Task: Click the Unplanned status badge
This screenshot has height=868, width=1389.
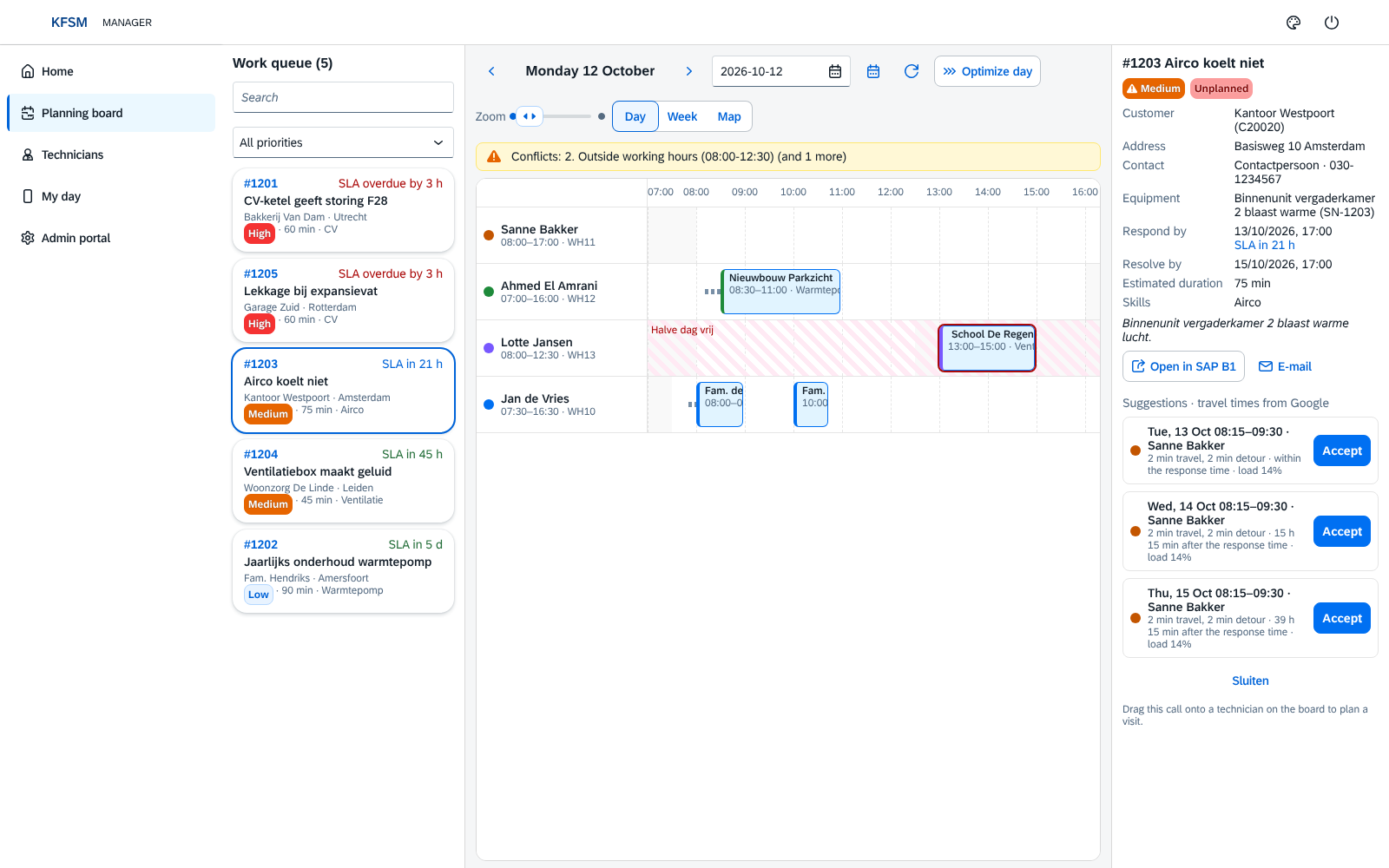Action: [x=1221, y=89]
